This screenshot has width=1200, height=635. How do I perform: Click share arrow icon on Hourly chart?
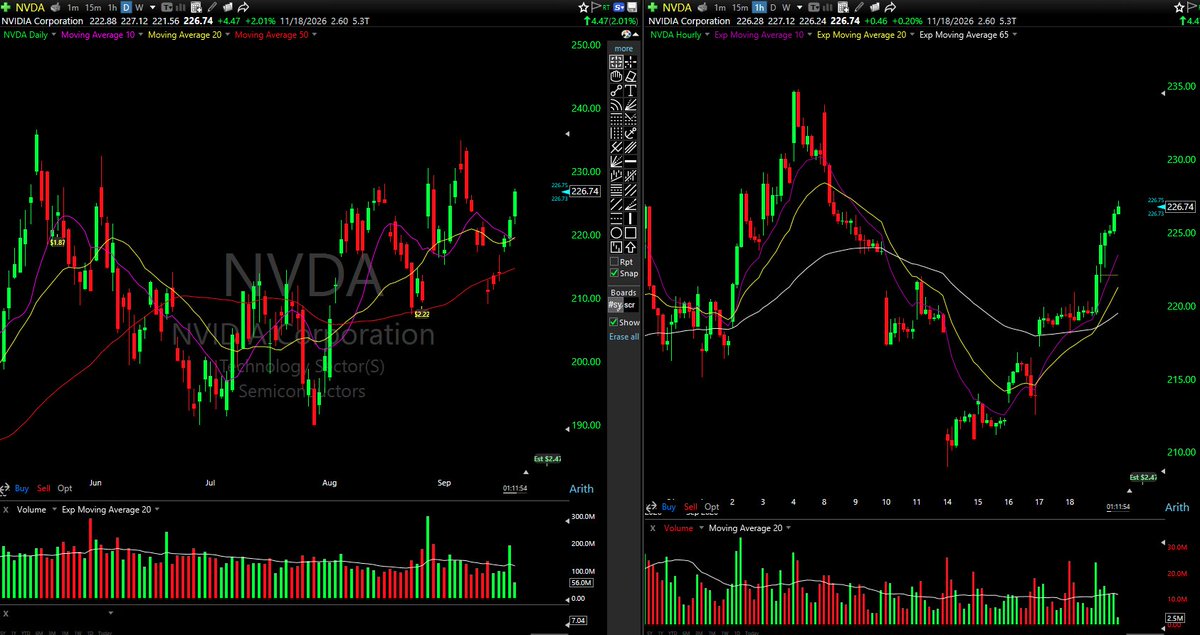tap(890, 7)
